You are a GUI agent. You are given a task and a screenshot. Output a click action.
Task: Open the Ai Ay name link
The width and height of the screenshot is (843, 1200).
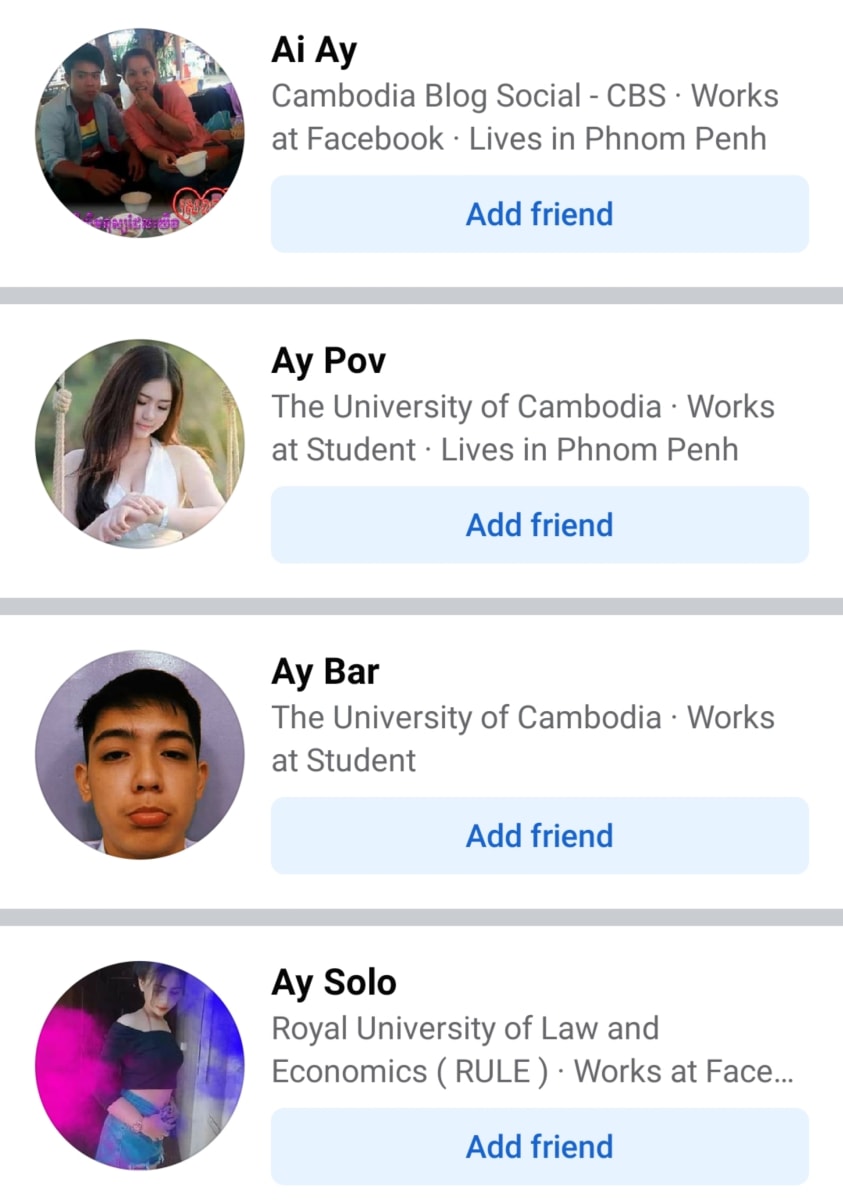(314, 51)
